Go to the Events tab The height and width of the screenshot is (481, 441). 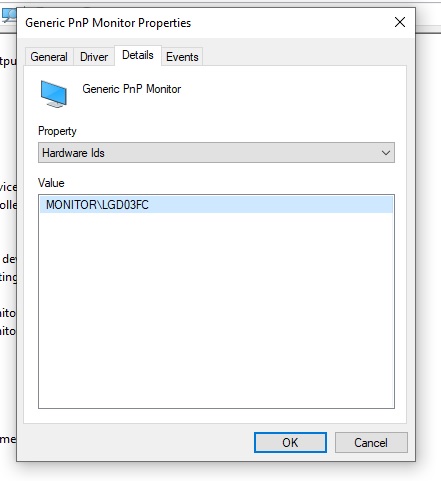pos(182,57)
